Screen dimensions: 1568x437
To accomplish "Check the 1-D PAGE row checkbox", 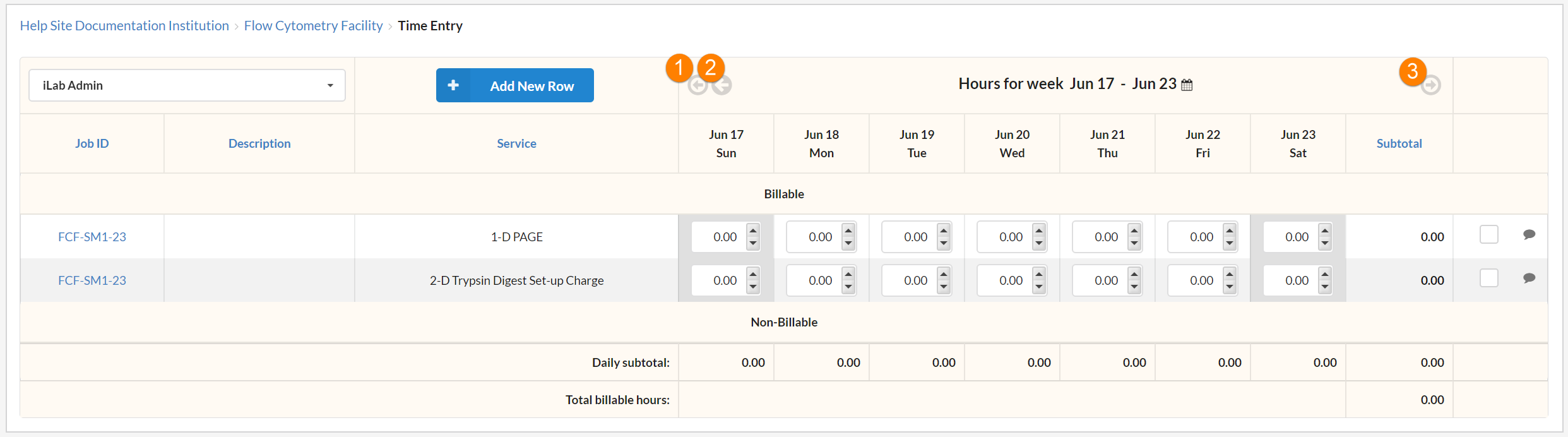I will 1488,235.
